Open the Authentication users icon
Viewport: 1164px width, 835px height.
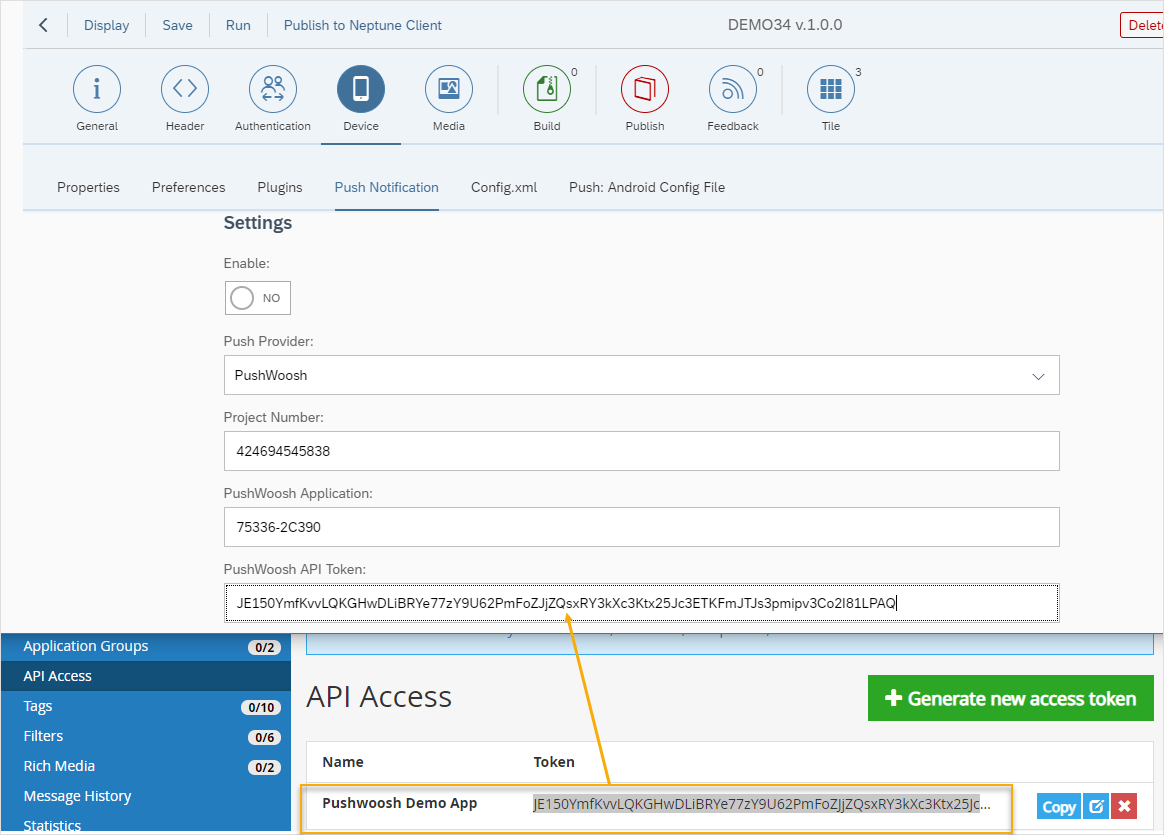click(x=273, y=90)
